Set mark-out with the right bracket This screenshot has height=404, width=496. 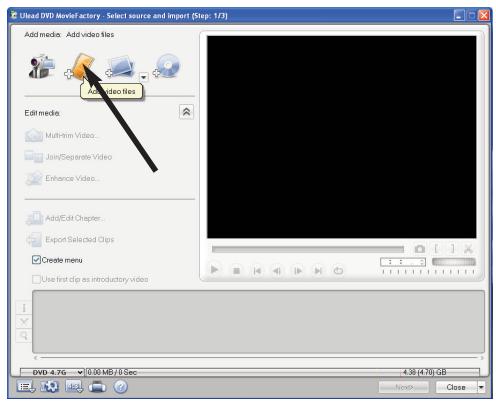452,248
